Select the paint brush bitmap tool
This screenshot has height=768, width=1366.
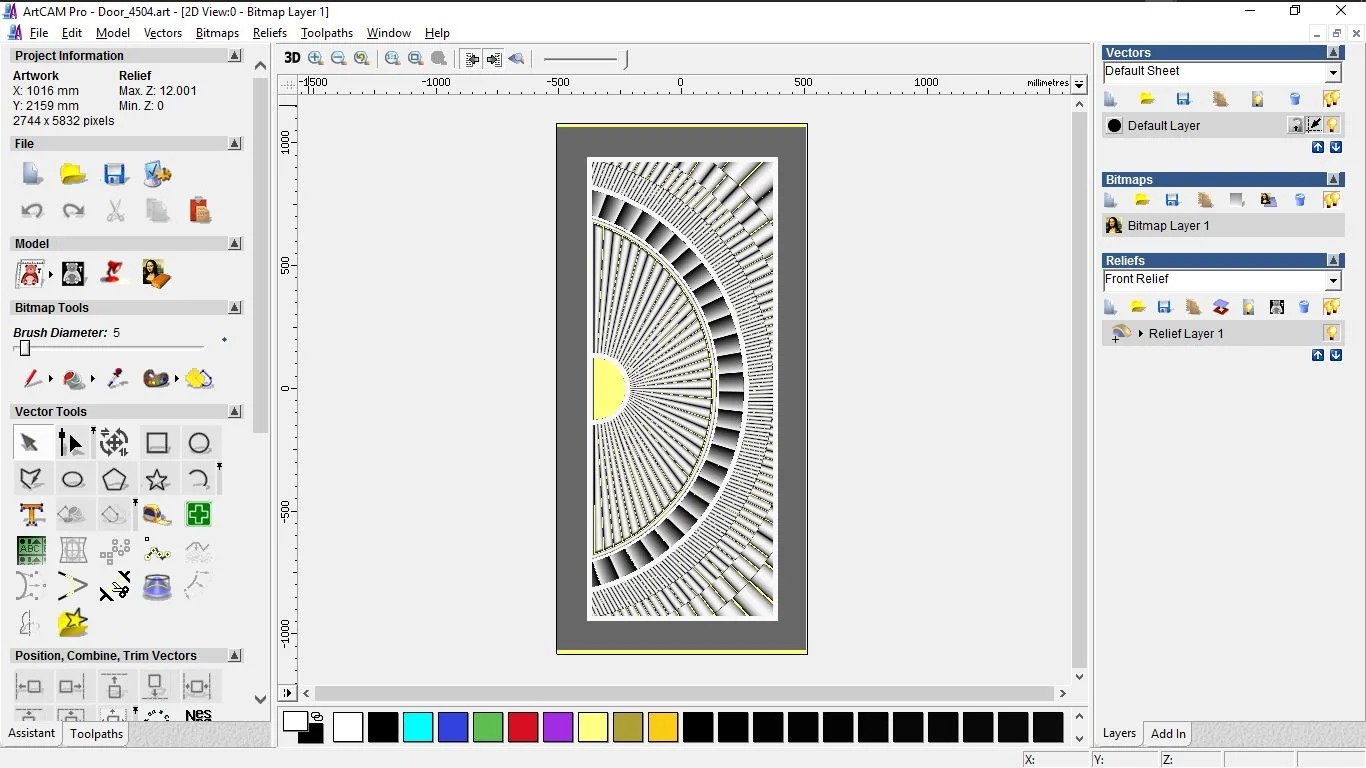(x=32, y=379)
